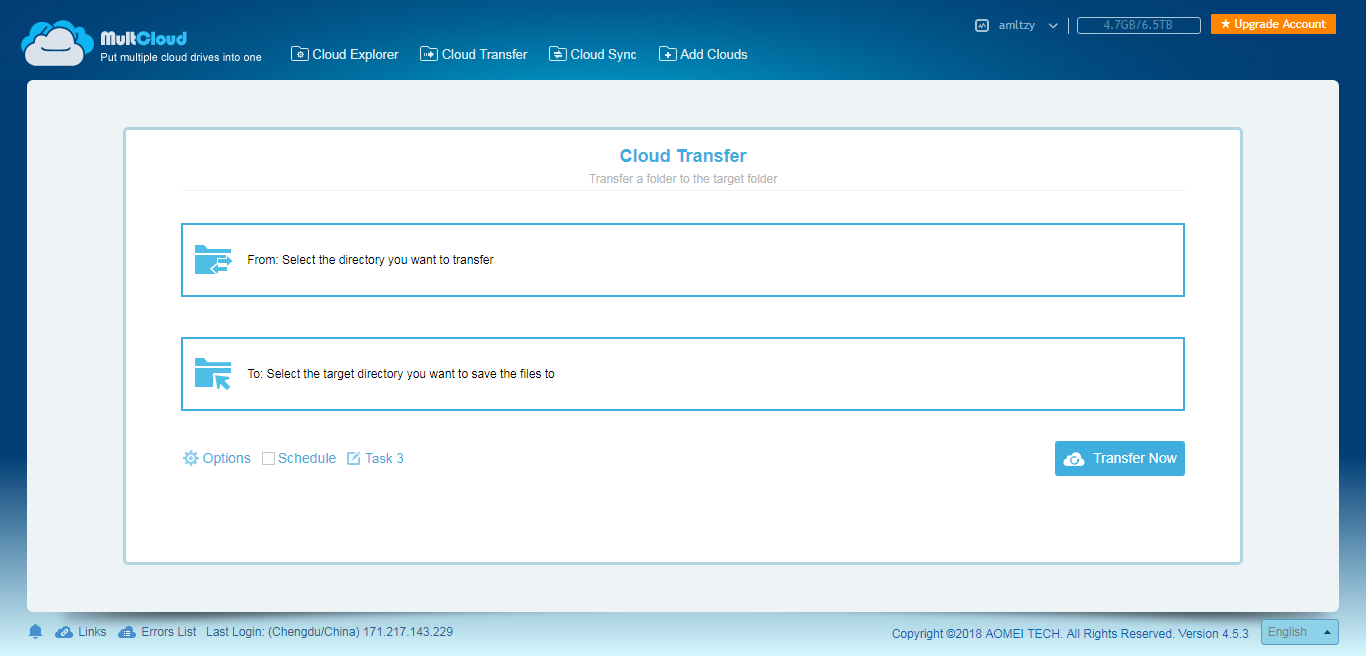Click the 4.7GB/6.5TB storage usage bar
The width and height of the screenshot is (1366, 657).
(x=1139, y=26)
